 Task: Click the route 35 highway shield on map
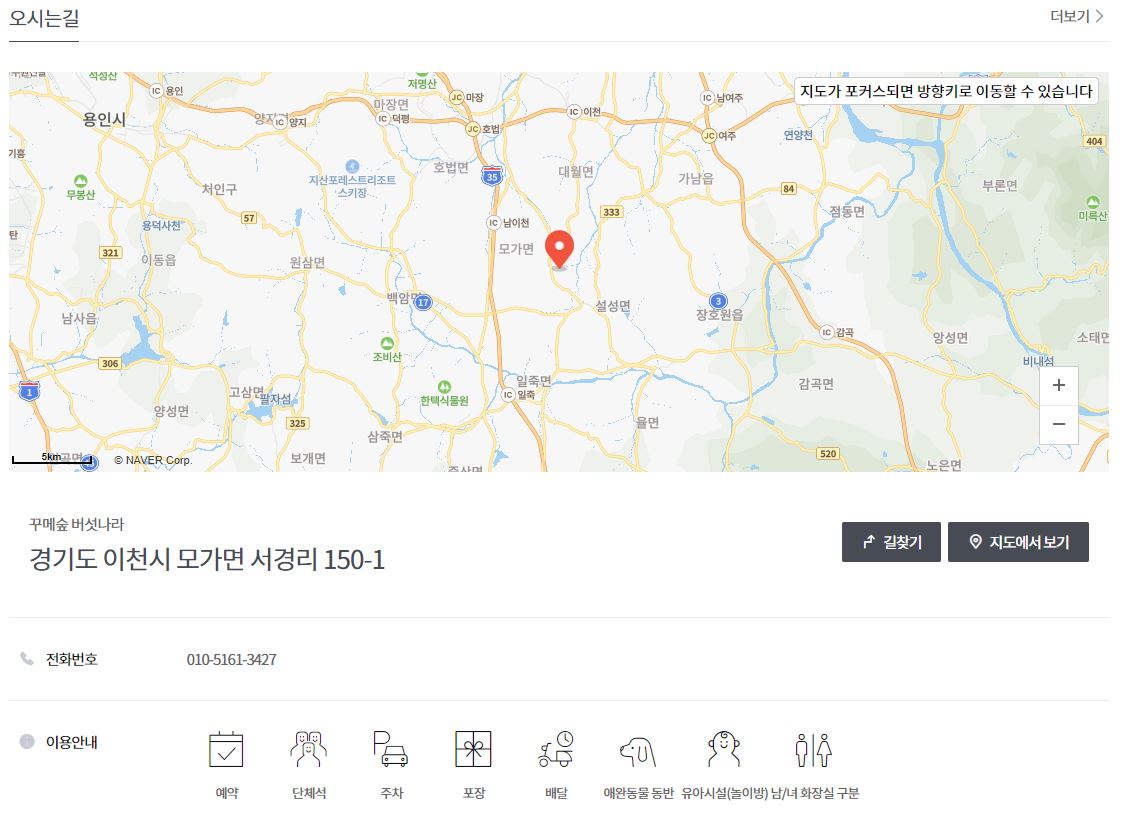pyautogui.click(x=492, y=176)
